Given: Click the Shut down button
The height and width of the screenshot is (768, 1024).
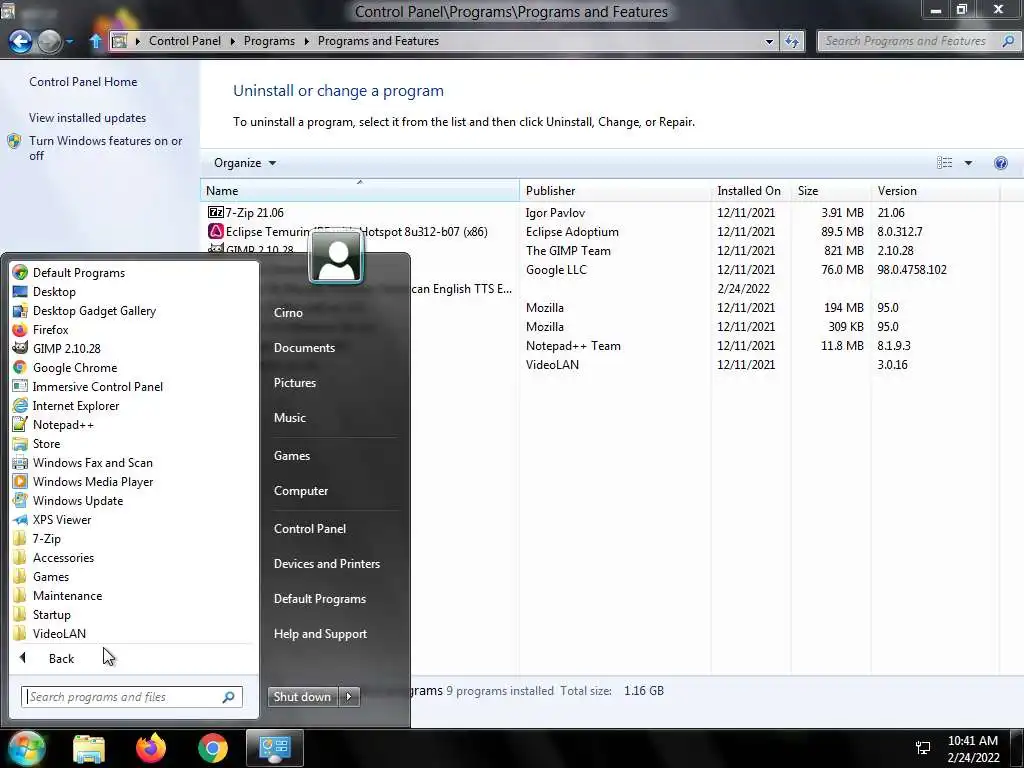Looking at the screenshot, I should pyautogui.click(x=302, y=697).
